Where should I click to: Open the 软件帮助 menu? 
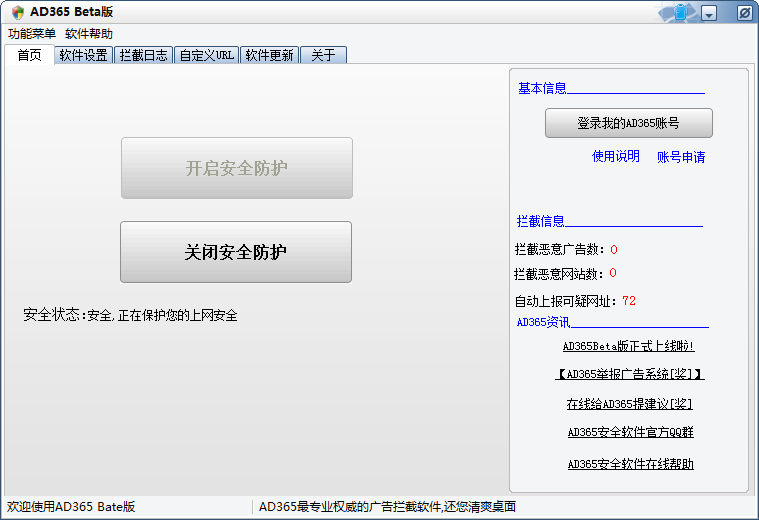click(x=89, y=34)
